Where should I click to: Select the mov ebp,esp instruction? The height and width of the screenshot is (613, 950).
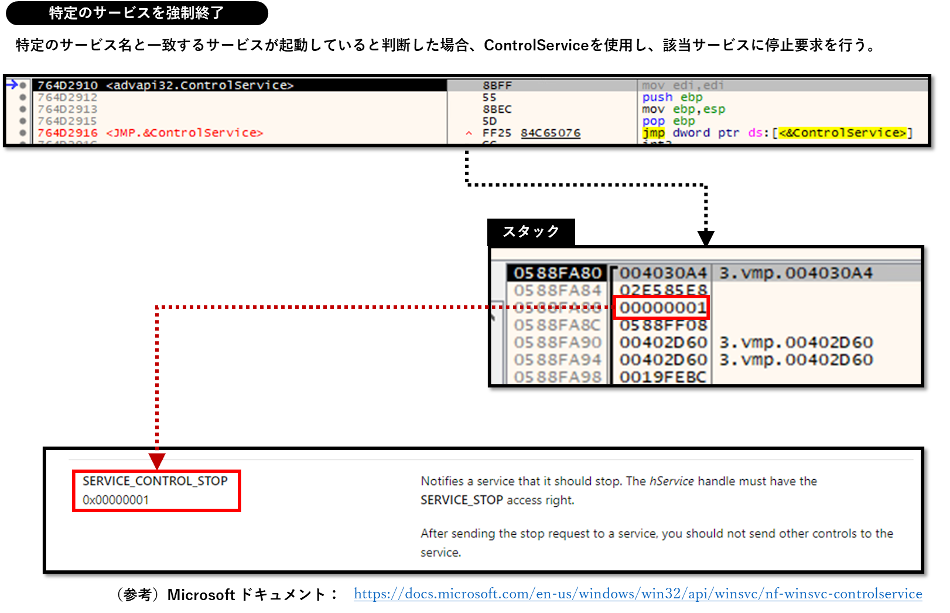coord(683,110)
